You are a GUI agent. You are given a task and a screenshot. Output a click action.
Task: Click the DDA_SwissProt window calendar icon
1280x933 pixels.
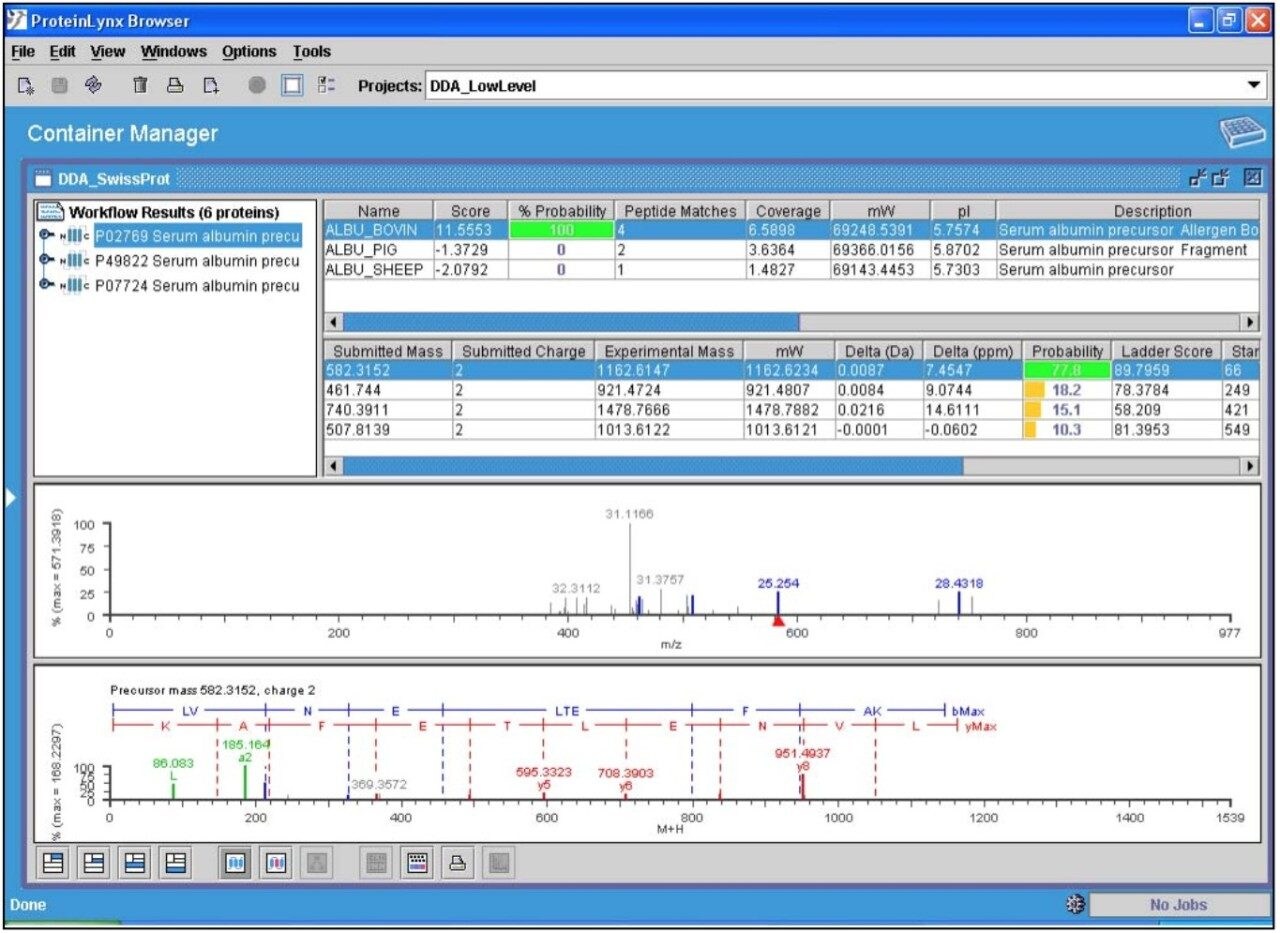coord(43,179)
